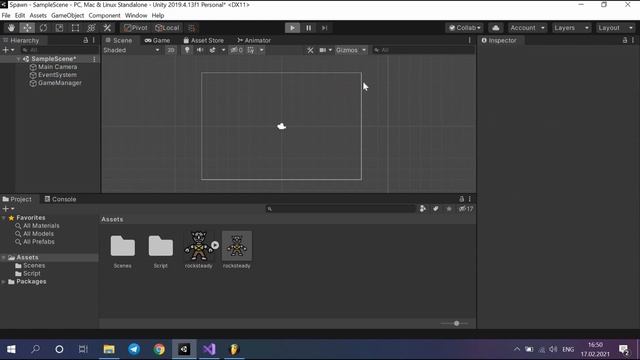Toggle hidden scene objects visibility counter
Image resolution: width=640 pixels, height=360 pixels.
click(236, 50)
